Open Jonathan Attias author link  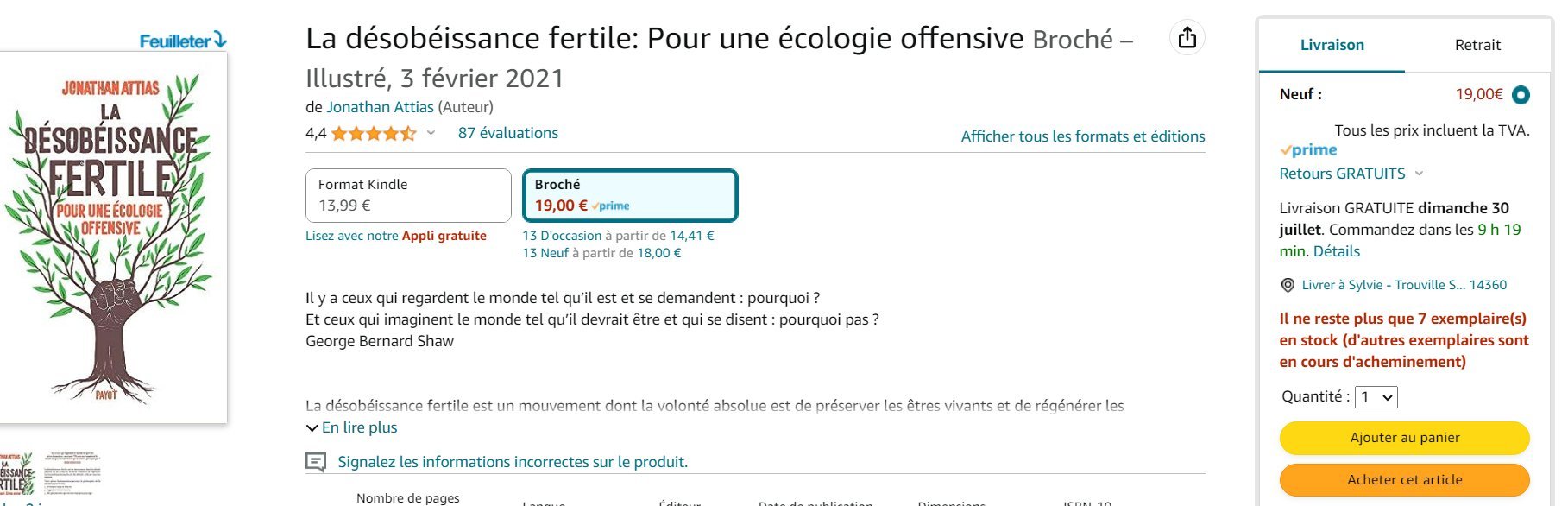tap(380, 107)
